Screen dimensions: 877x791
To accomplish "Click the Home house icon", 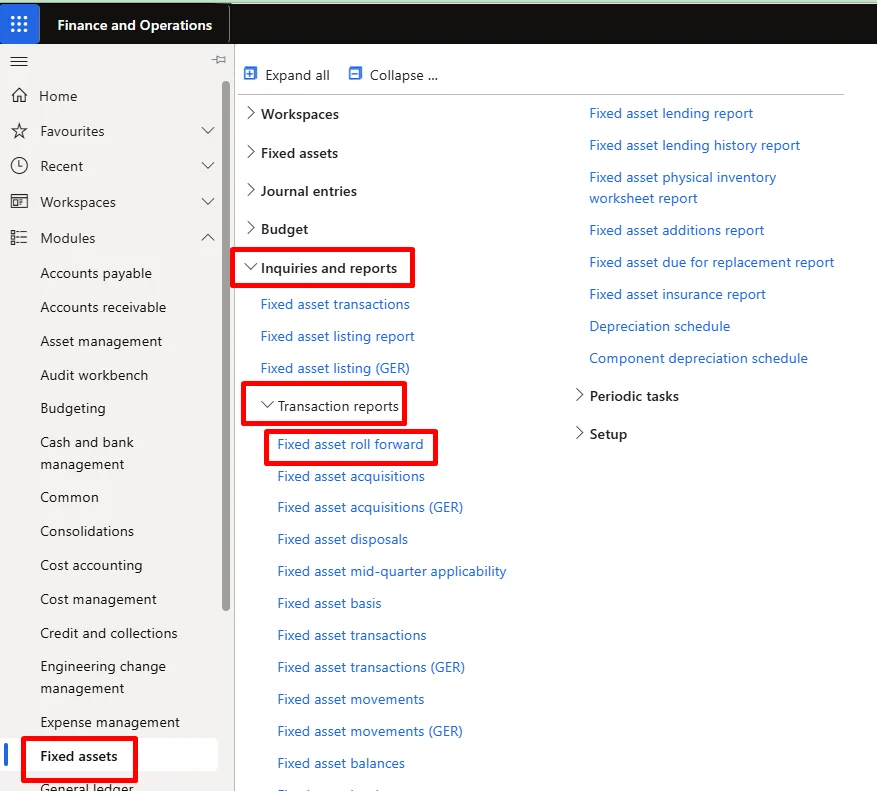I will (x=19, y=96).
